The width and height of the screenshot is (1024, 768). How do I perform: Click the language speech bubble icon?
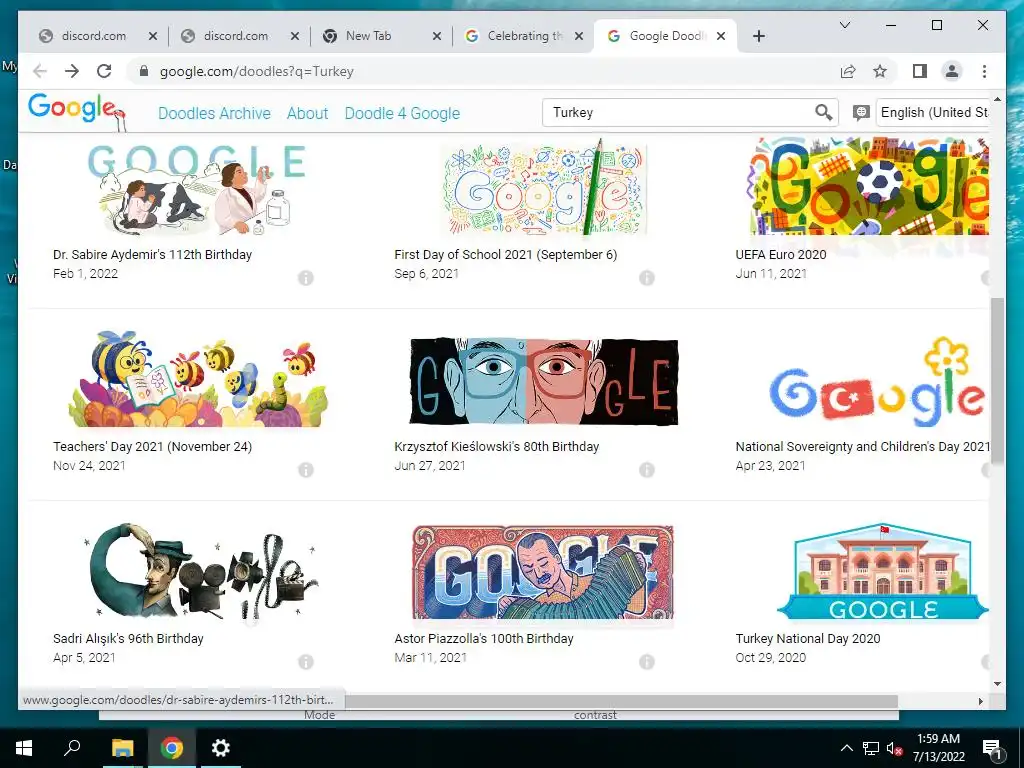(861, 113)
